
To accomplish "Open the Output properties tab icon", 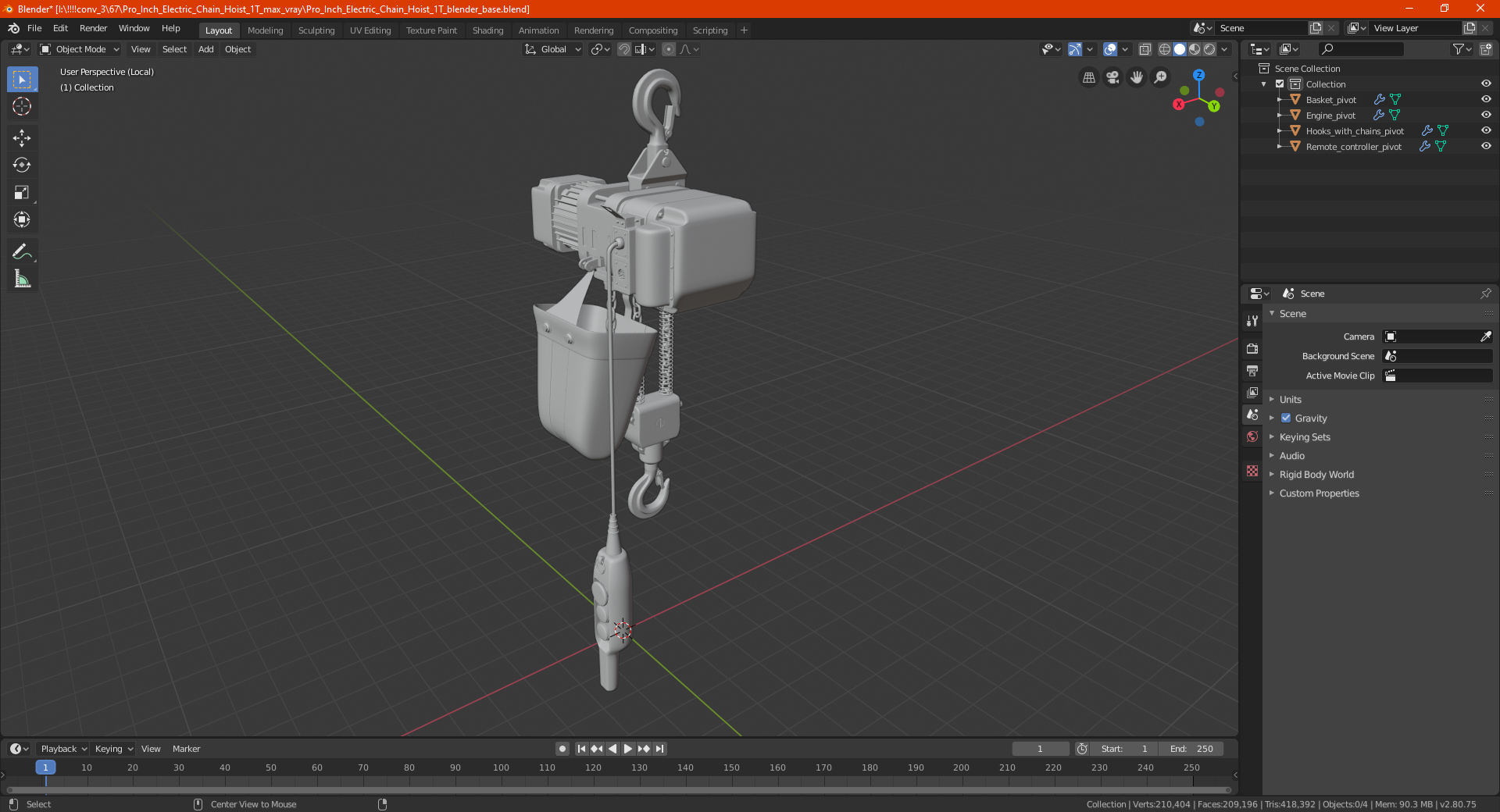I will tap(1252, 371).
